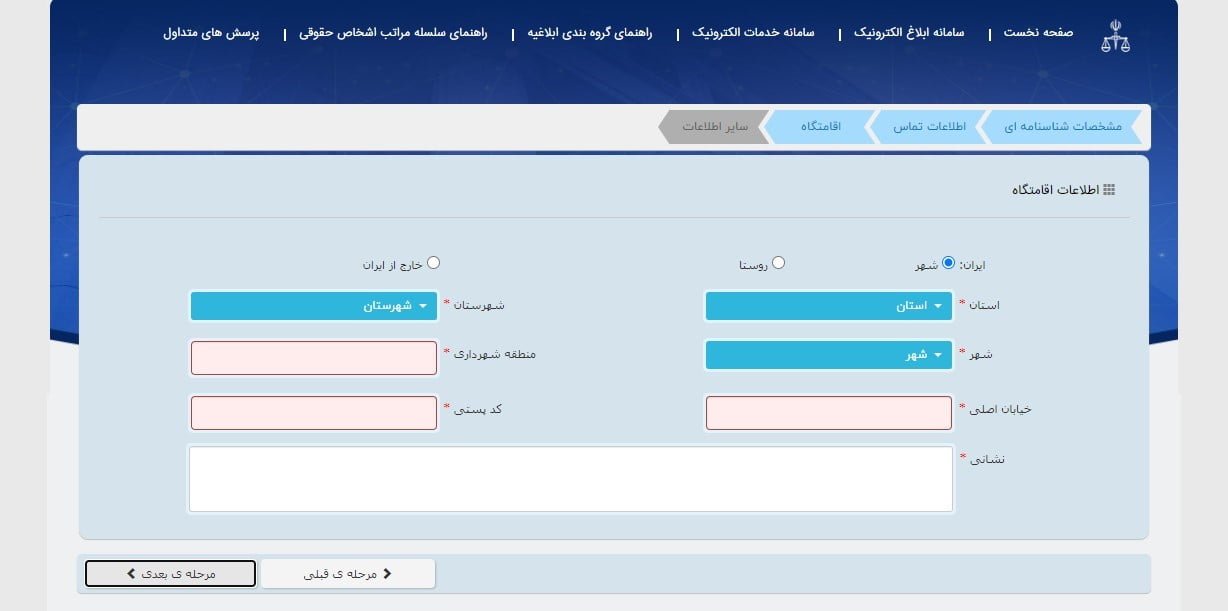The image size is (1228, 611).
Task: Open پرسش های متداول menu item
Action: tap(211, 33)
